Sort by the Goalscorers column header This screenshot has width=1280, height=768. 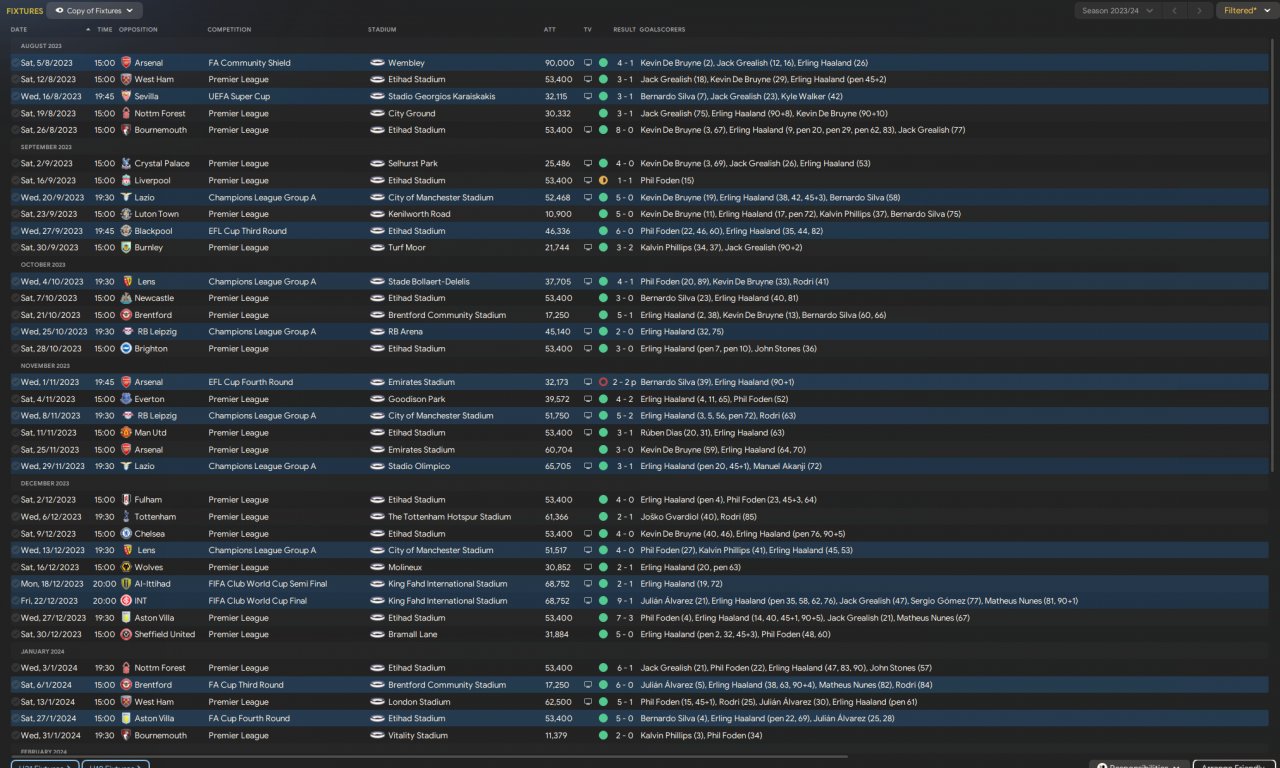661,30
